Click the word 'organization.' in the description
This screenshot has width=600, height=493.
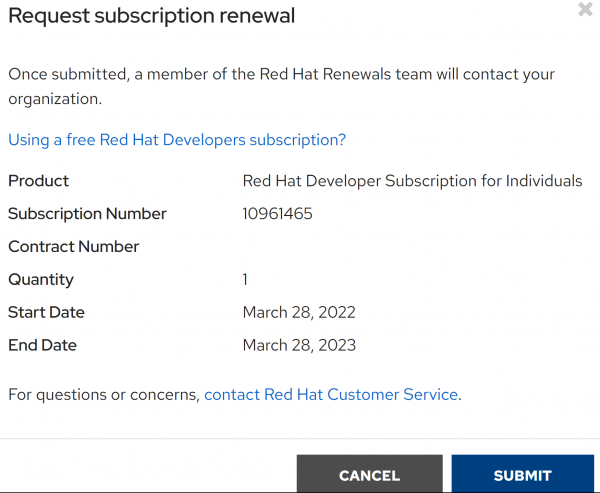(55, 100)
